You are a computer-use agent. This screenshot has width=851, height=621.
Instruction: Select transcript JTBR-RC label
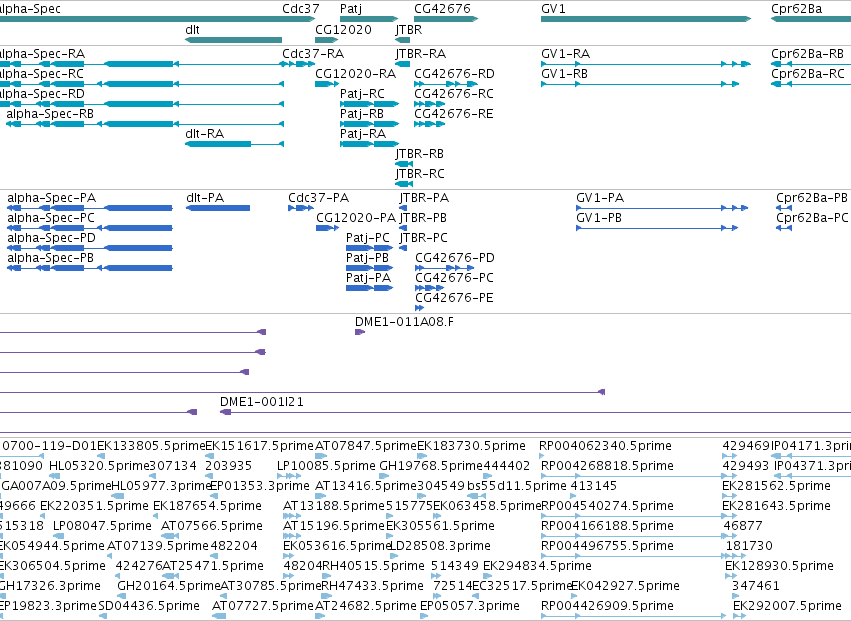point(420,174)
